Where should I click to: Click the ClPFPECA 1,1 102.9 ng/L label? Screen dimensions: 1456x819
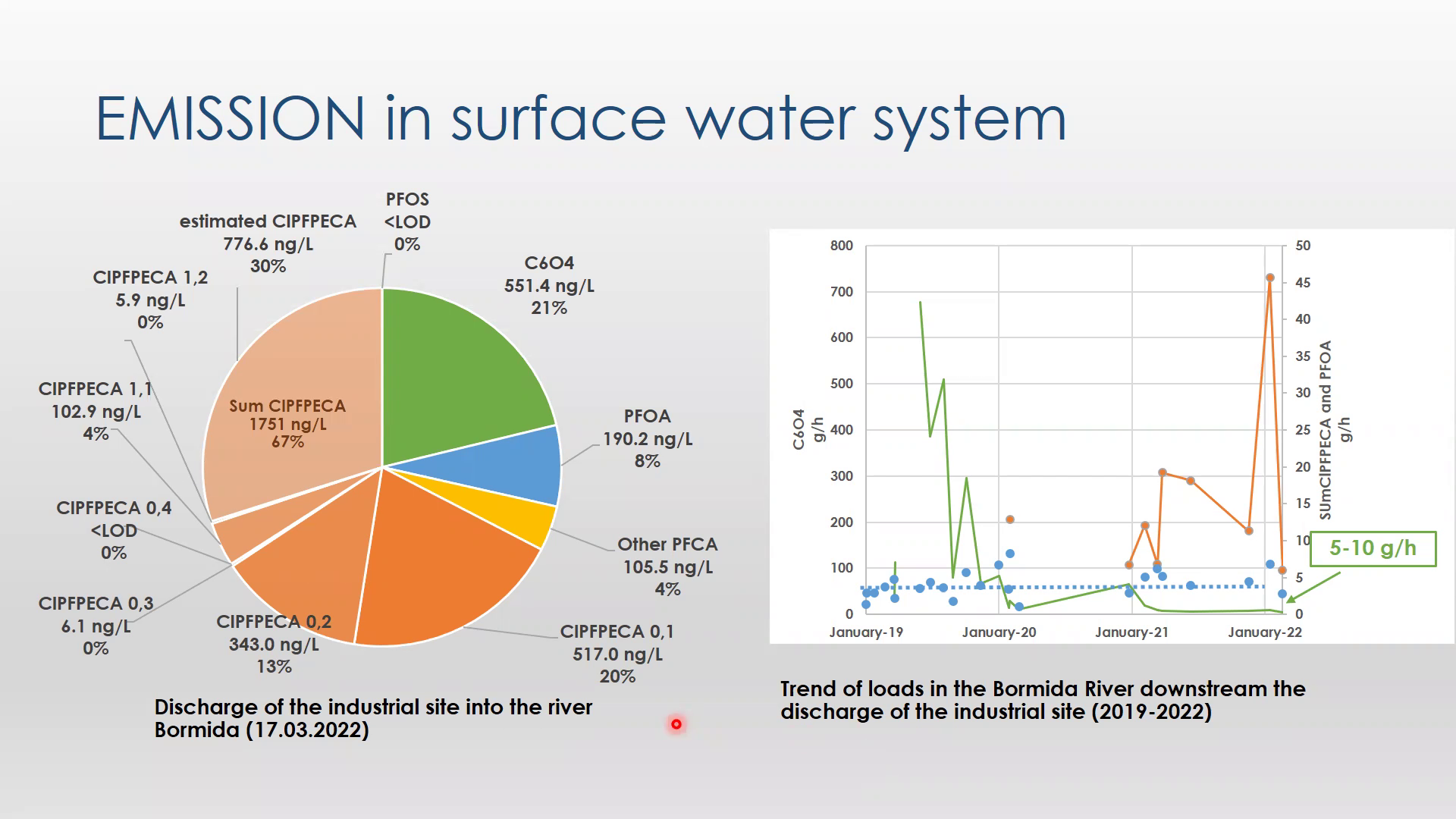tap(96, 411)
